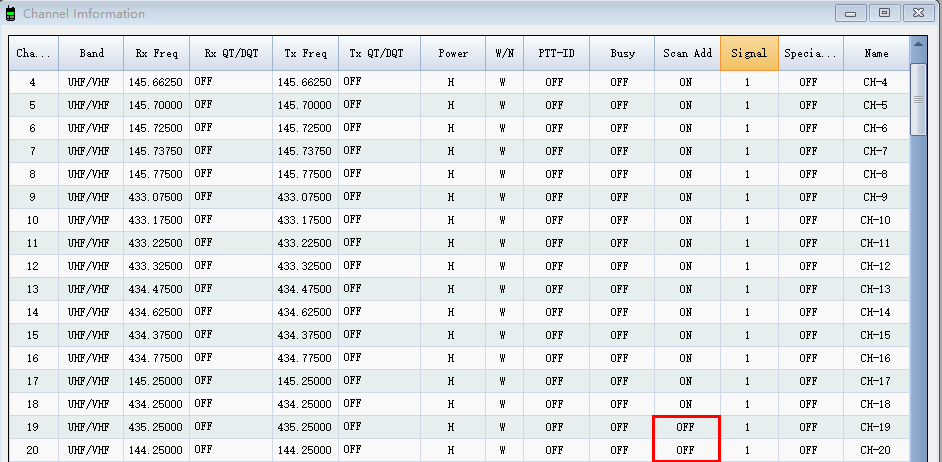
Task: Click the truncated Specia... column header
Action: pos(811,53)
